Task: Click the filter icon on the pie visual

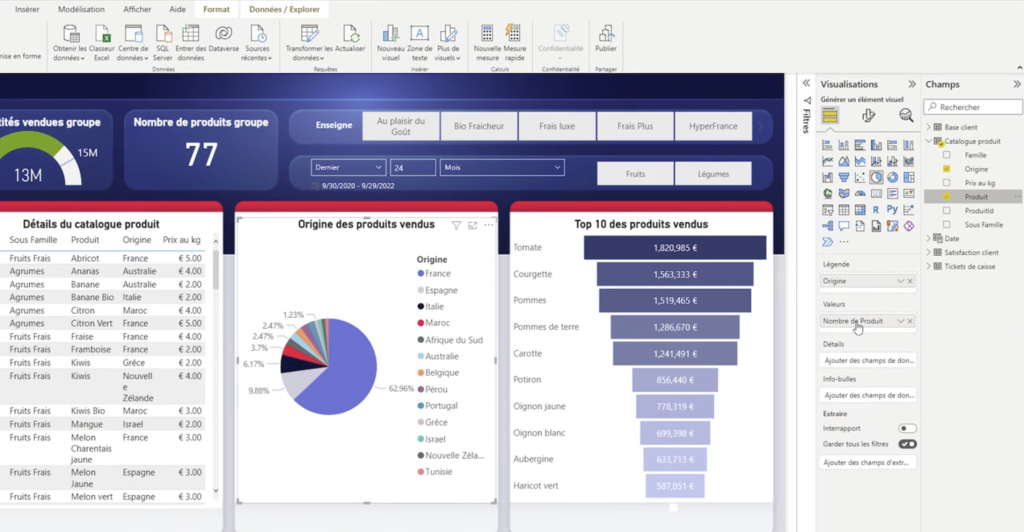Action: click(456, 225)
